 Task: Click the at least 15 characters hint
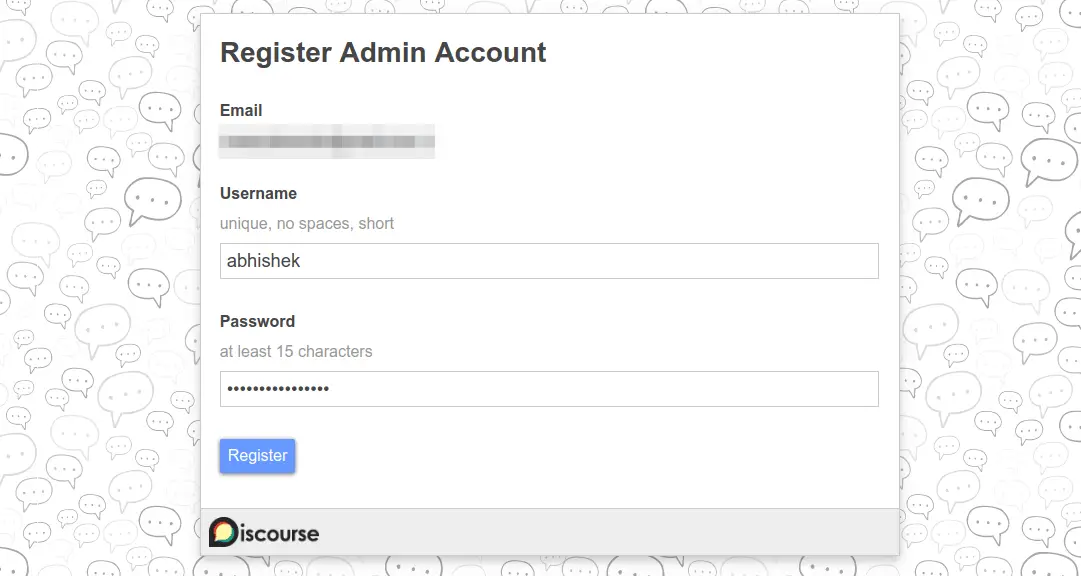pyautogui.click(x=296, y=351)
